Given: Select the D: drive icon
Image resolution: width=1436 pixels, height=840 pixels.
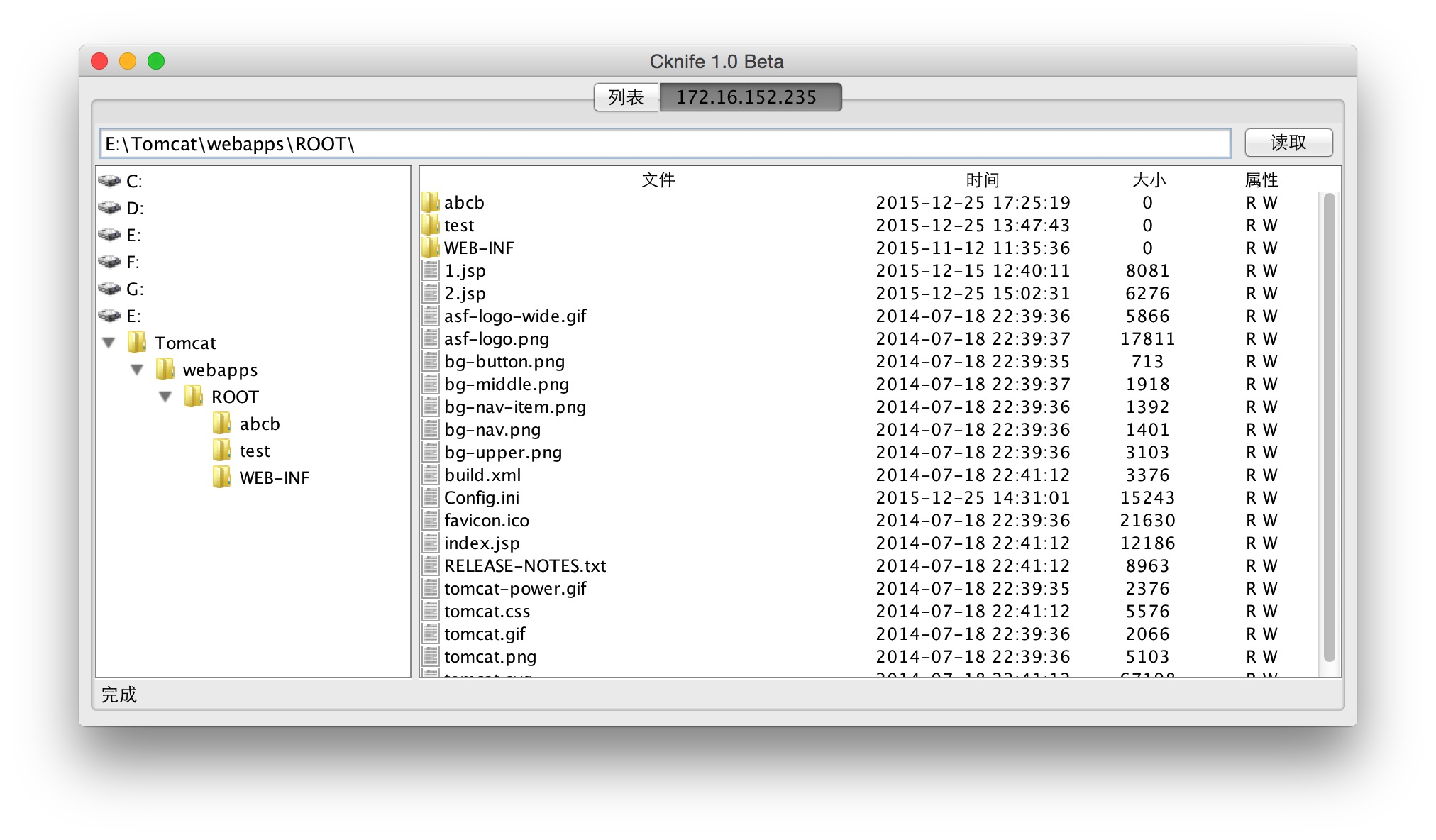Looking at the screenshot, I should pos(109,208).
